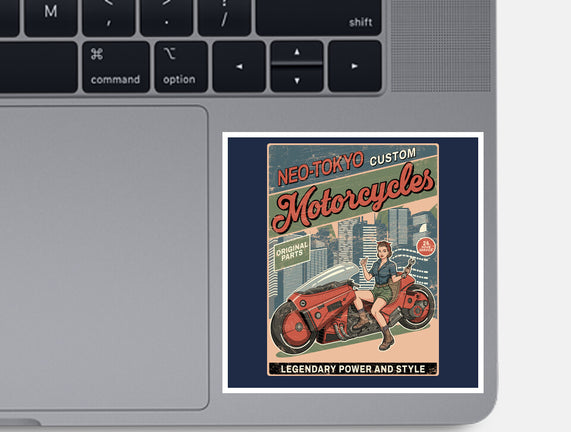Click the option key
Image resolution: width=571 pixels, height=432 pixels.
click(181, 67)
